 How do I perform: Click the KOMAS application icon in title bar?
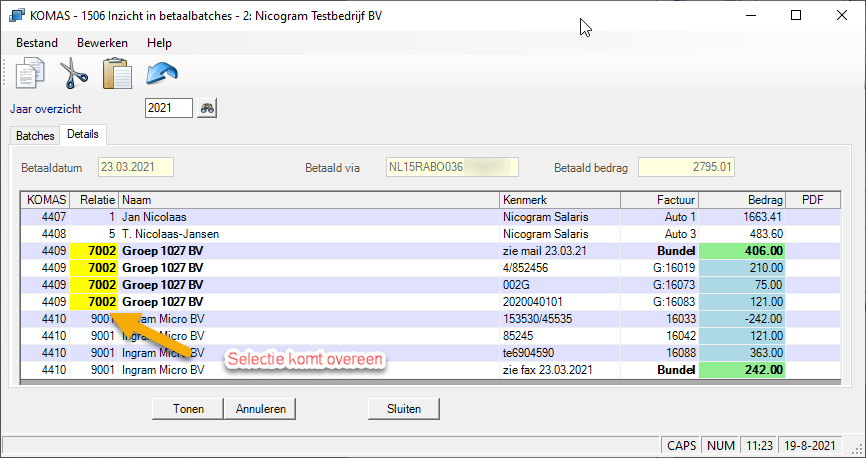pos(17,15)
